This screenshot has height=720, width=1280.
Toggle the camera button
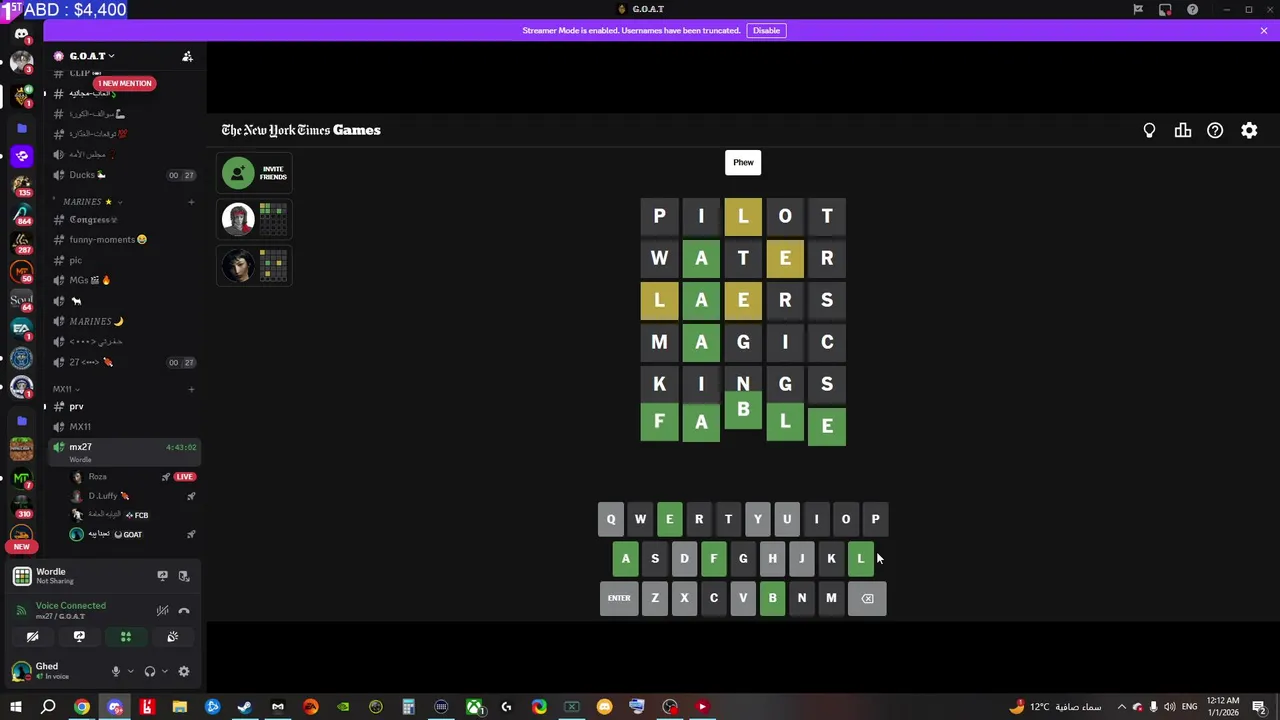[x=32, y=636]
